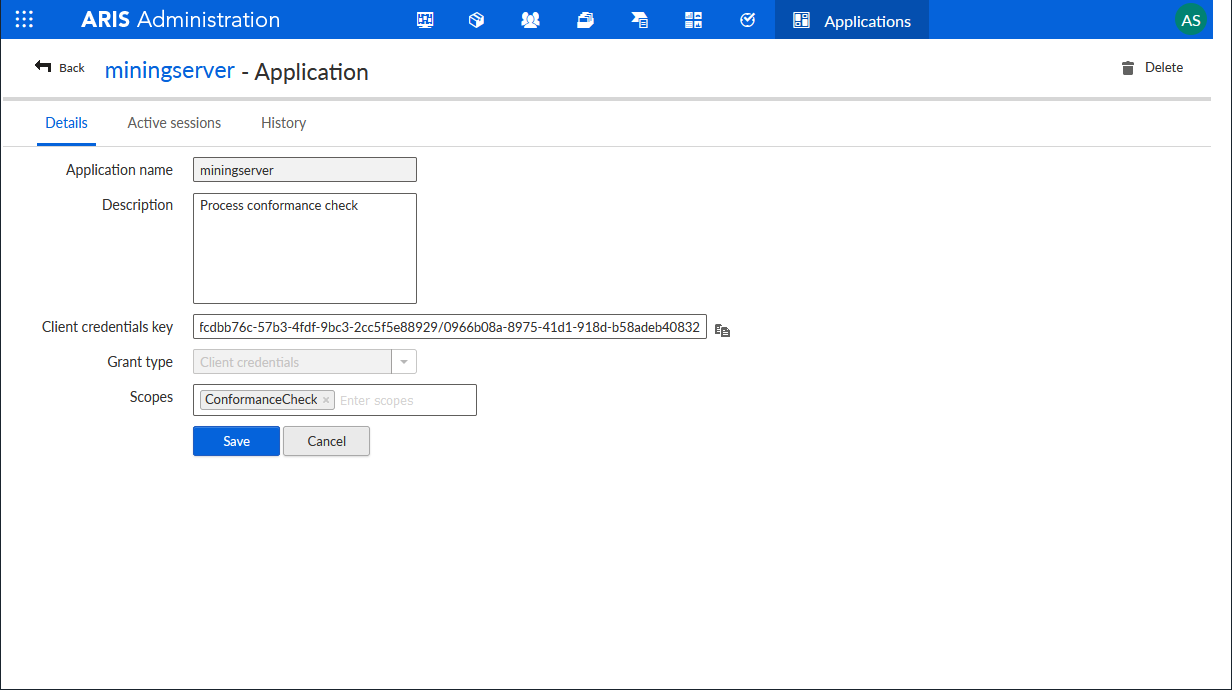Open the dashboard tiles icon in top bar
1232x690 pixels.
pyautogui.click(x=693, y=20)
